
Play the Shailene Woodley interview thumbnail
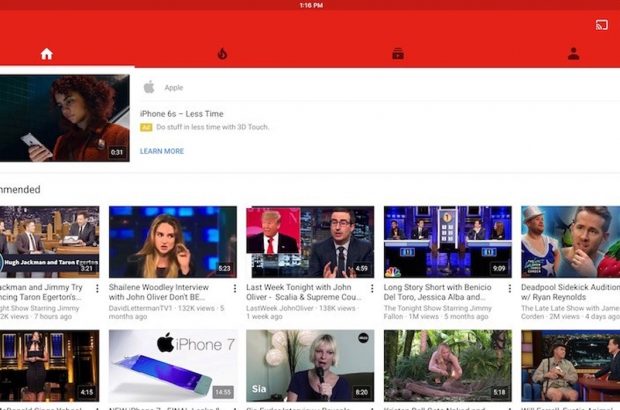point(172,242)
